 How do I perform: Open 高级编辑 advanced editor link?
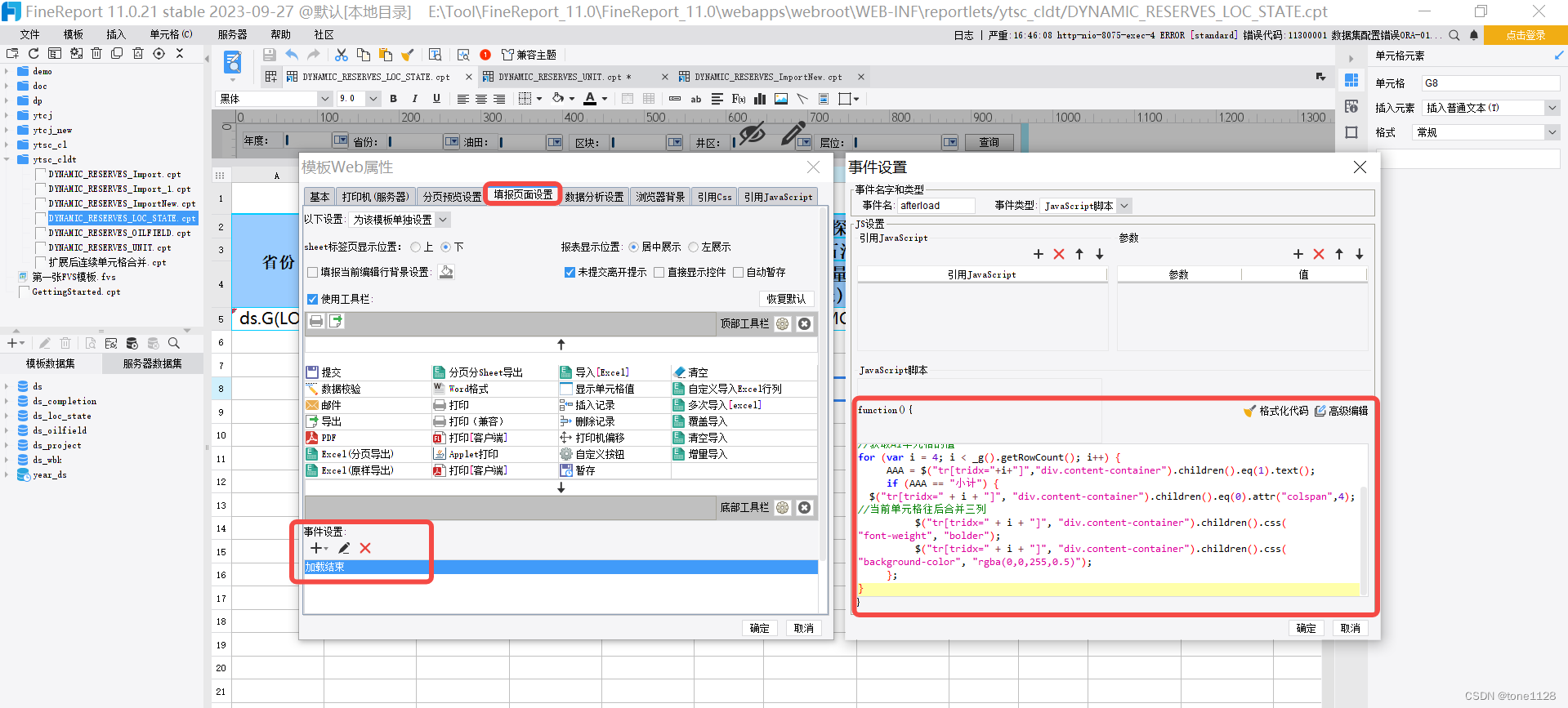pyautogui.click(x=1342, y=411)
